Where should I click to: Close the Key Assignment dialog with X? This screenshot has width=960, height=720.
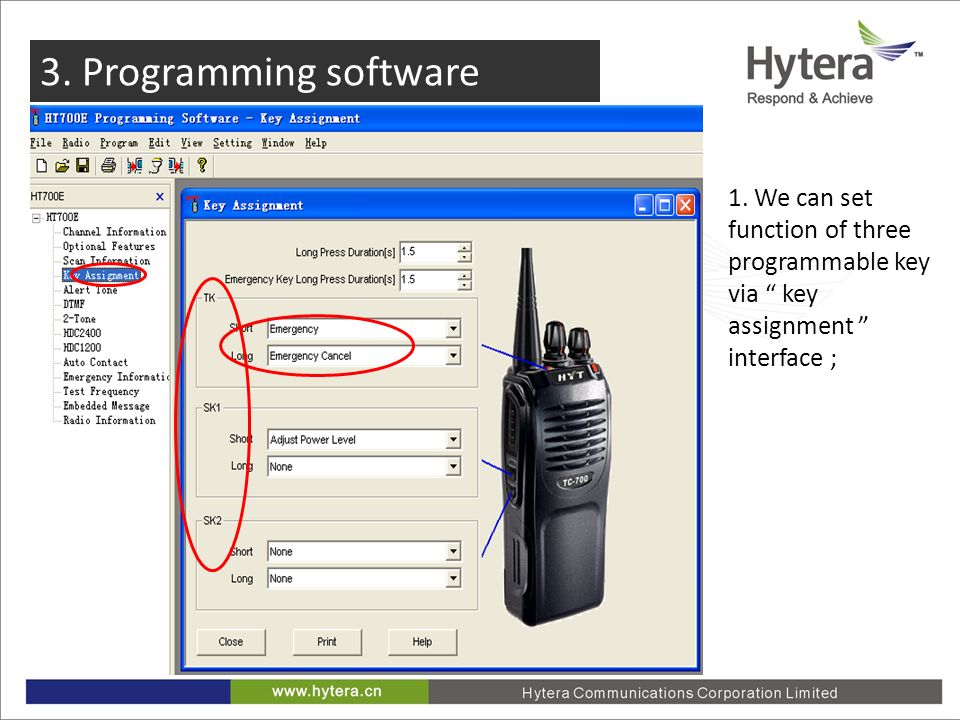[x=685, y=205]
